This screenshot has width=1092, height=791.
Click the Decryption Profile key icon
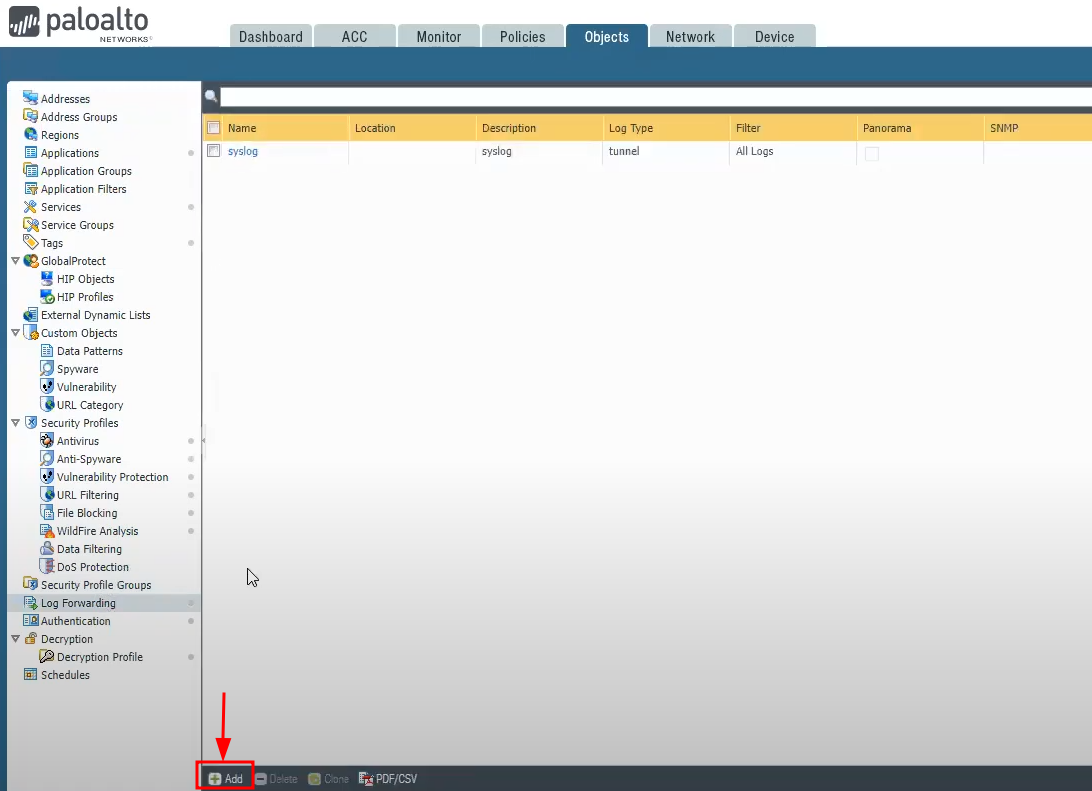pyautogui.click(x=47, y=657)
